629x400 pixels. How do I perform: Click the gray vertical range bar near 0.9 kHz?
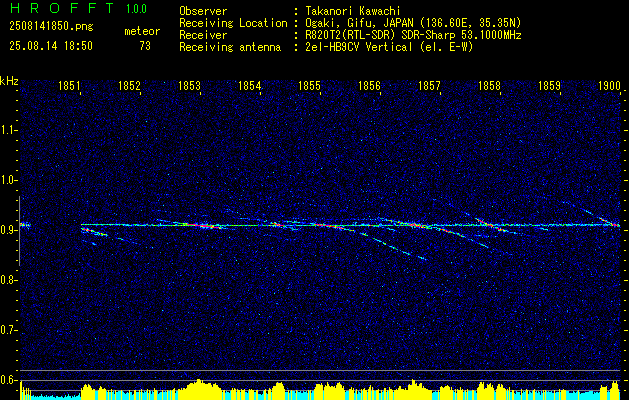(x=19, y=231)
